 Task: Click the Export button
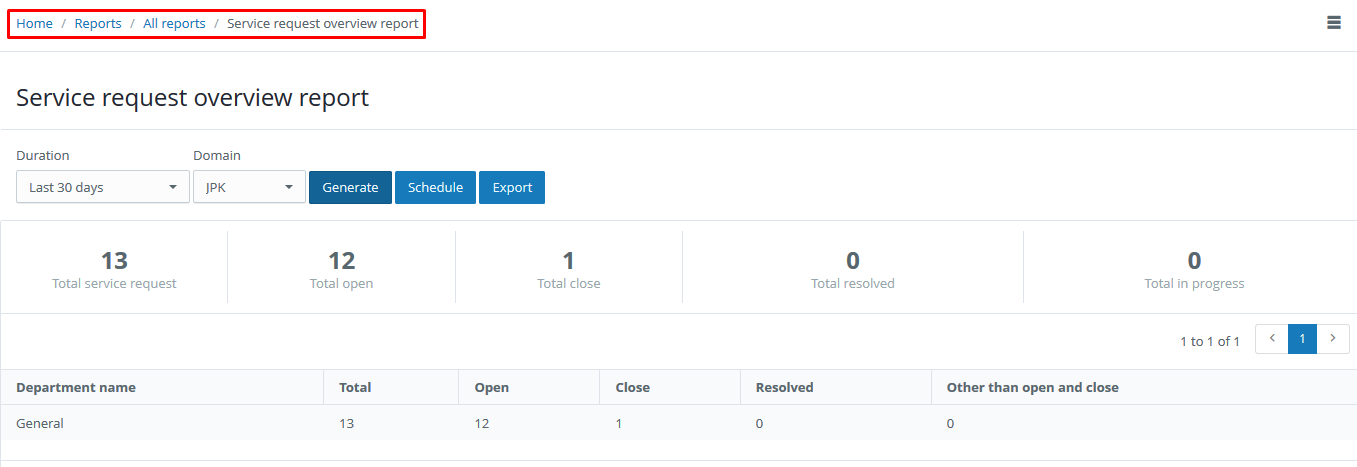(512, 187)
